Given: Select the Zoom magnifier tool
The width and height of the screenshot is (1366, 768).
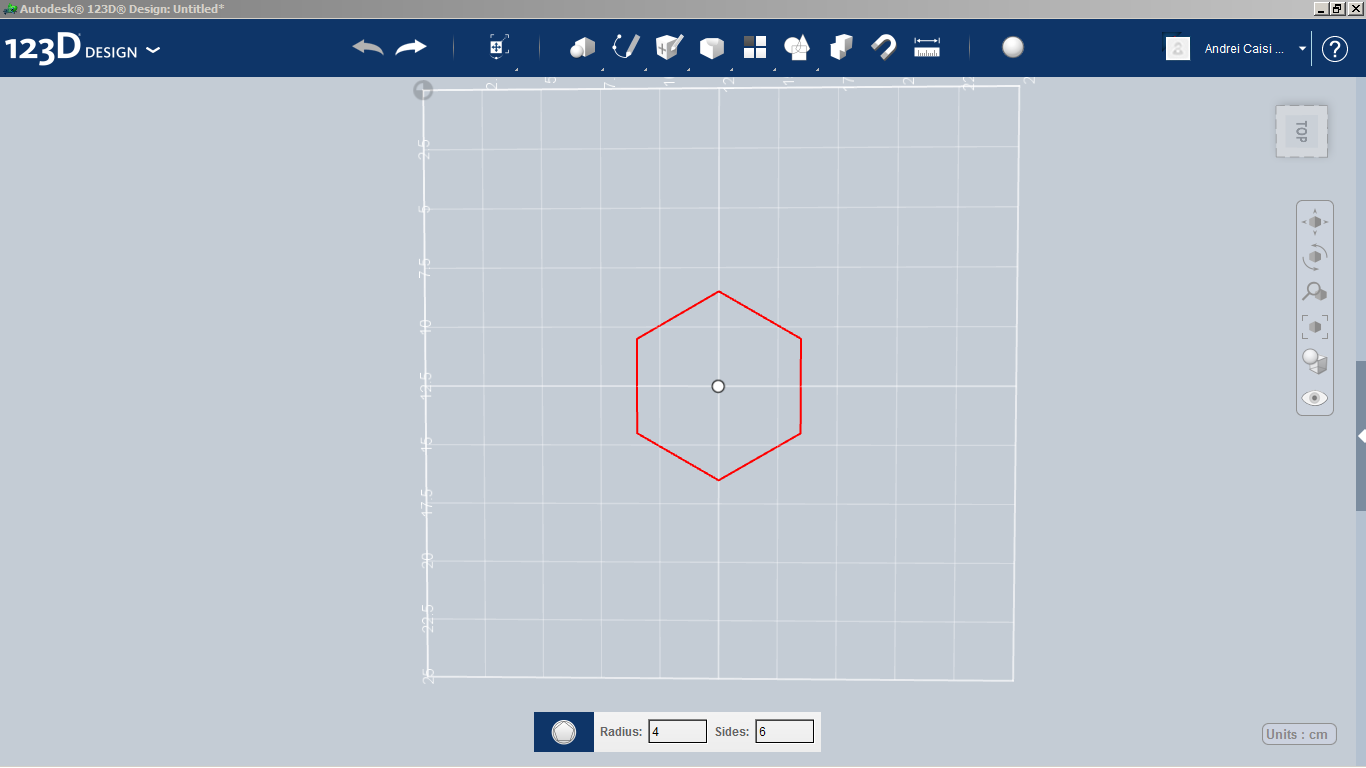Looking at the screenshot, I should tap(1315, 291).
